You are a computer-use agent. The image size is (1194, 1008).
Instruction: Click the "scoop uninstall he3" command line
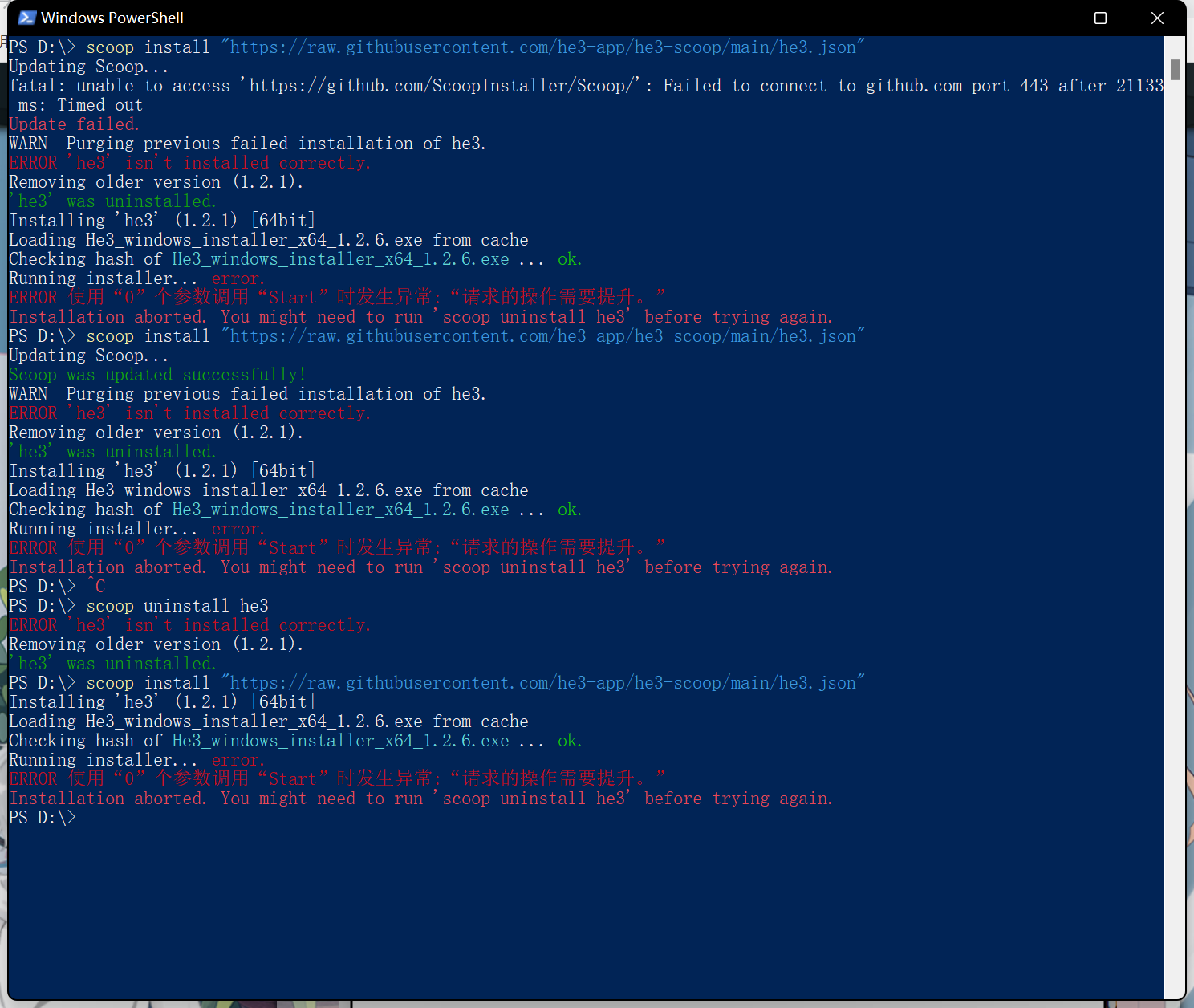point(177,606)
